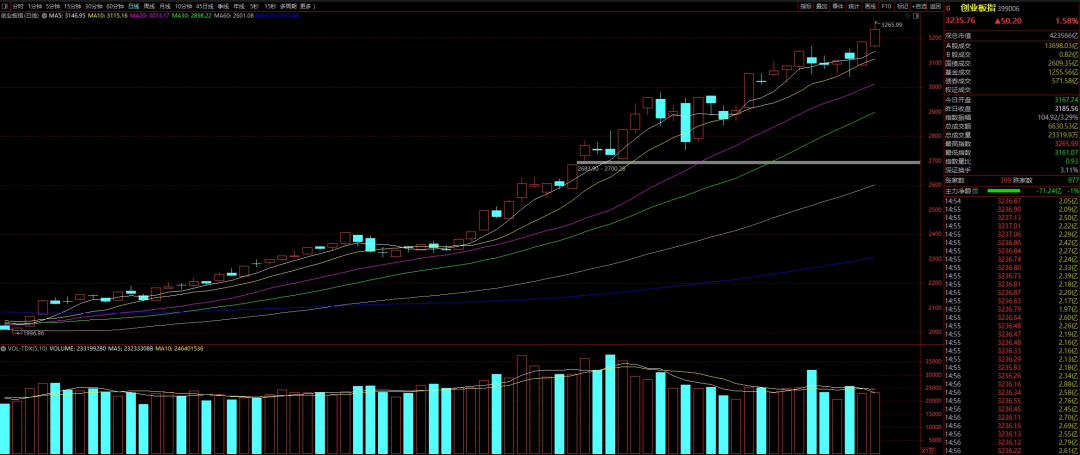Click the panel layout icon at top-left
Image resolution: width=1080 pixels, height=455 pixels.
point(5,6)
